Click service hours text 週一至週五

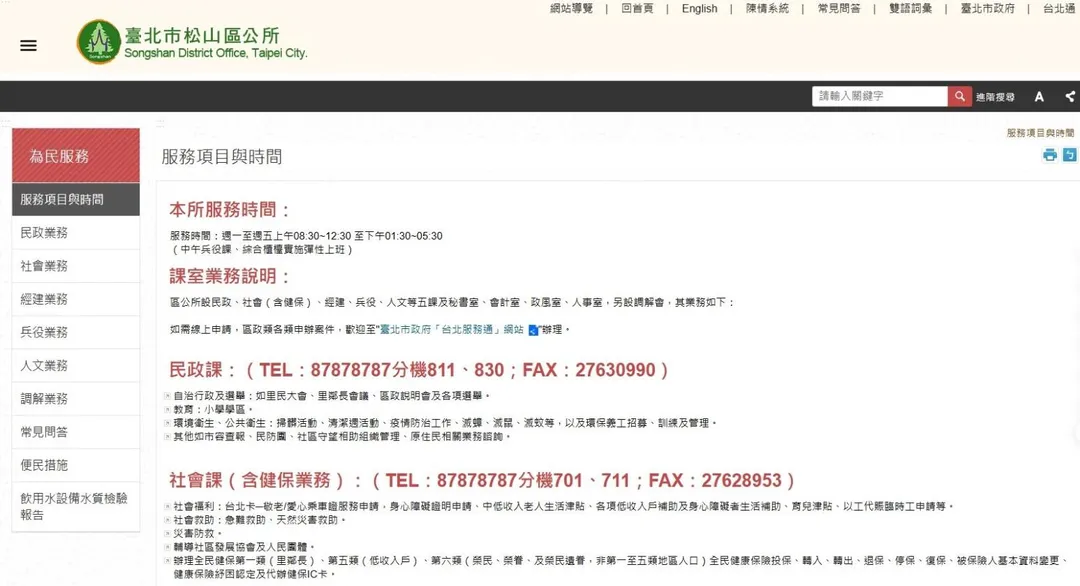pos(307,236)
